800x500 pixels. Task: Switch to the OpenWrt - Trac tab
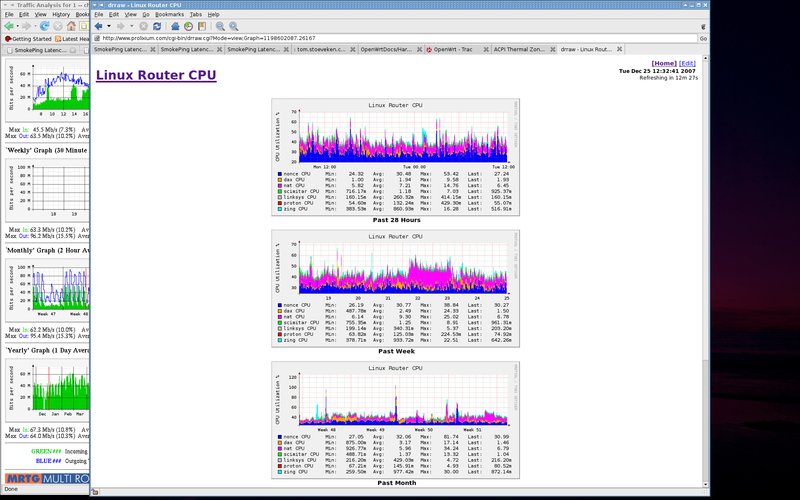point(457,49)
